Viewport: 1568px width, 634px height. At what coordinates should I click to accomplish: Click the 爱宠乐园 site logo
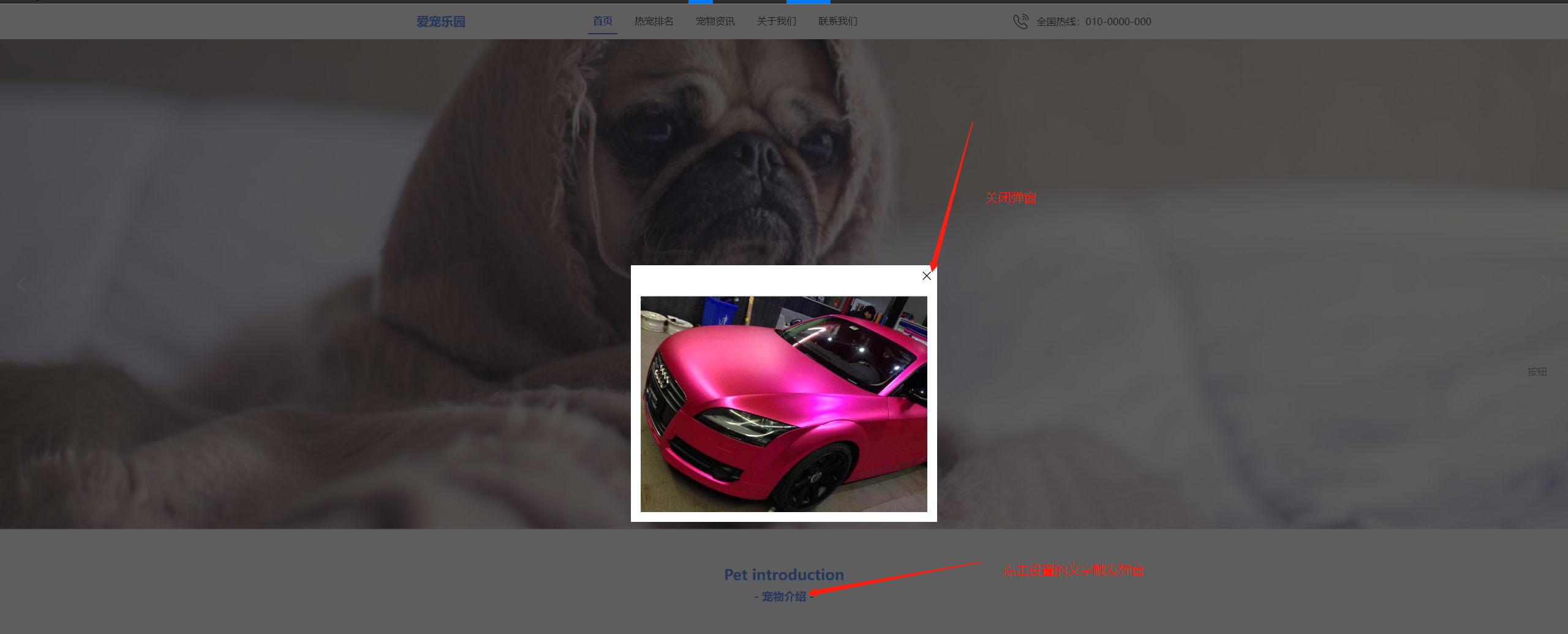(x=441, y=21)
